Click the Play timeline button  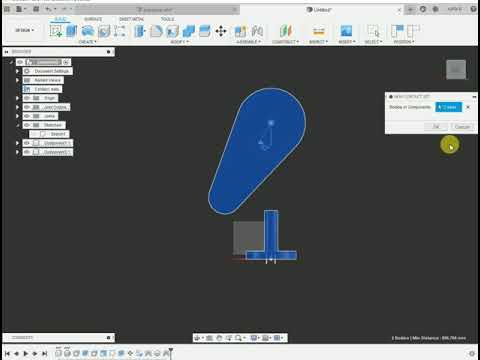click(26, 353)
